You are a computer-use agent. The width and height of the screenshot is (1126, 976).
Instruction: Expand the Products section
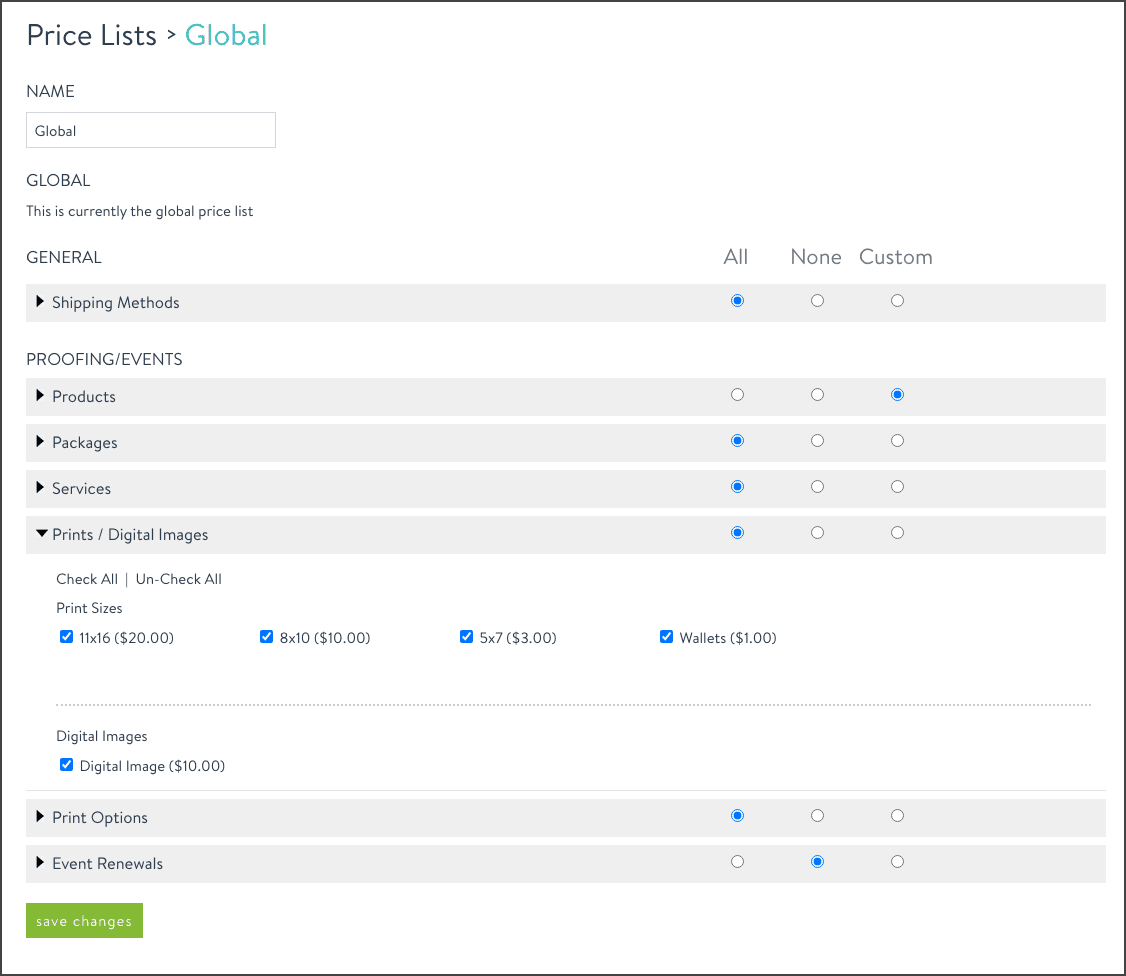pyautogui.click(x=40, y=396)
